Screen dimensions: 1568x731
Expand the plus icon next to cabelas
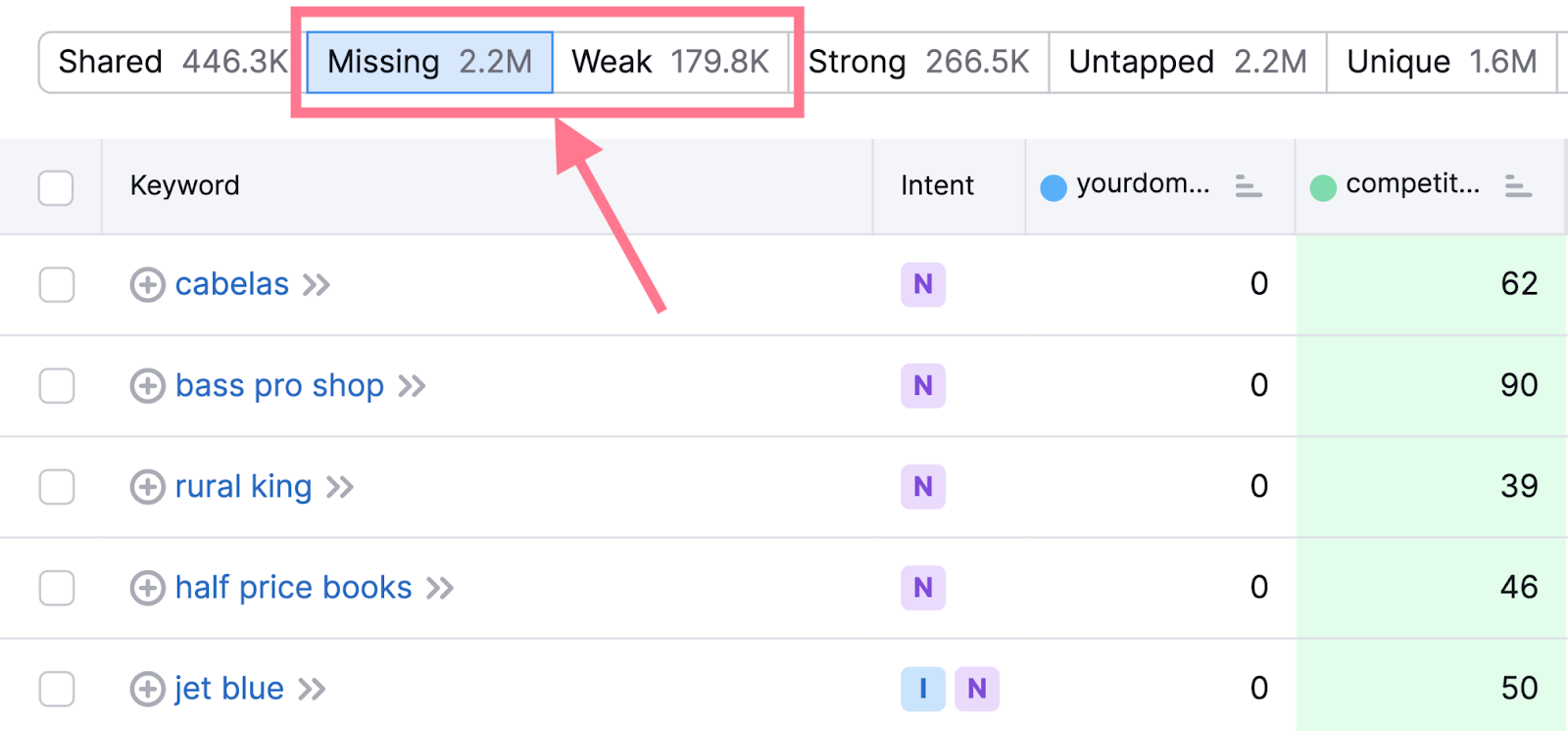(x=147, y=285)
